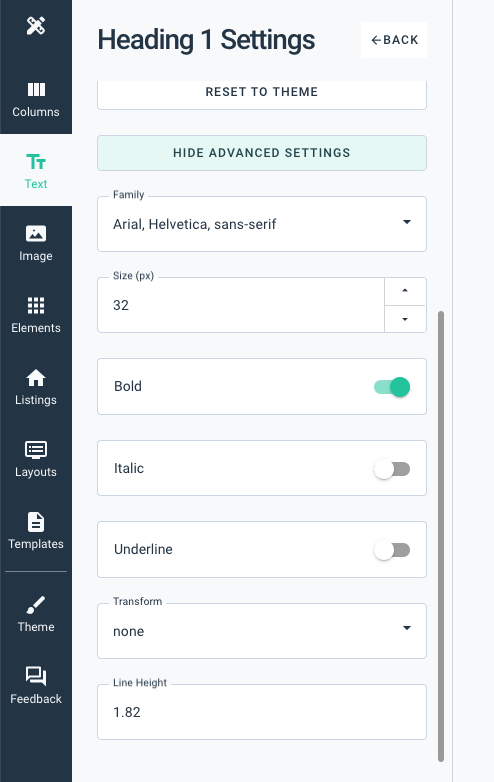Open the Theme brush icon
This screenshot has width=494, height=782.
pos(36,605)
